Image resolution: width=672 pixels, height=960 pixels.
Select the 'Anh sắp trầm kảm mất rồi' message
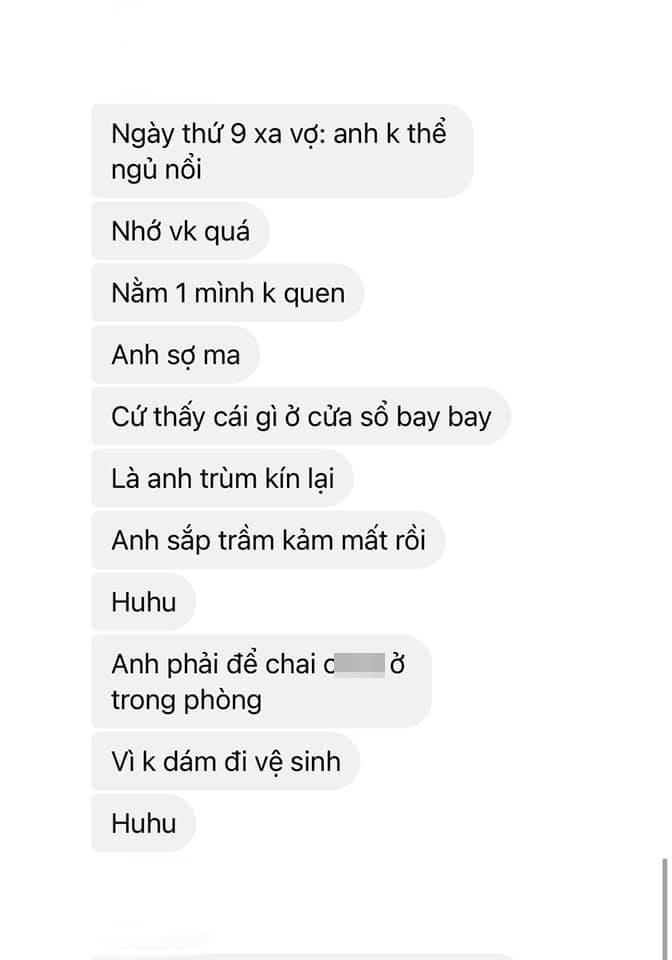pos(268,540)
